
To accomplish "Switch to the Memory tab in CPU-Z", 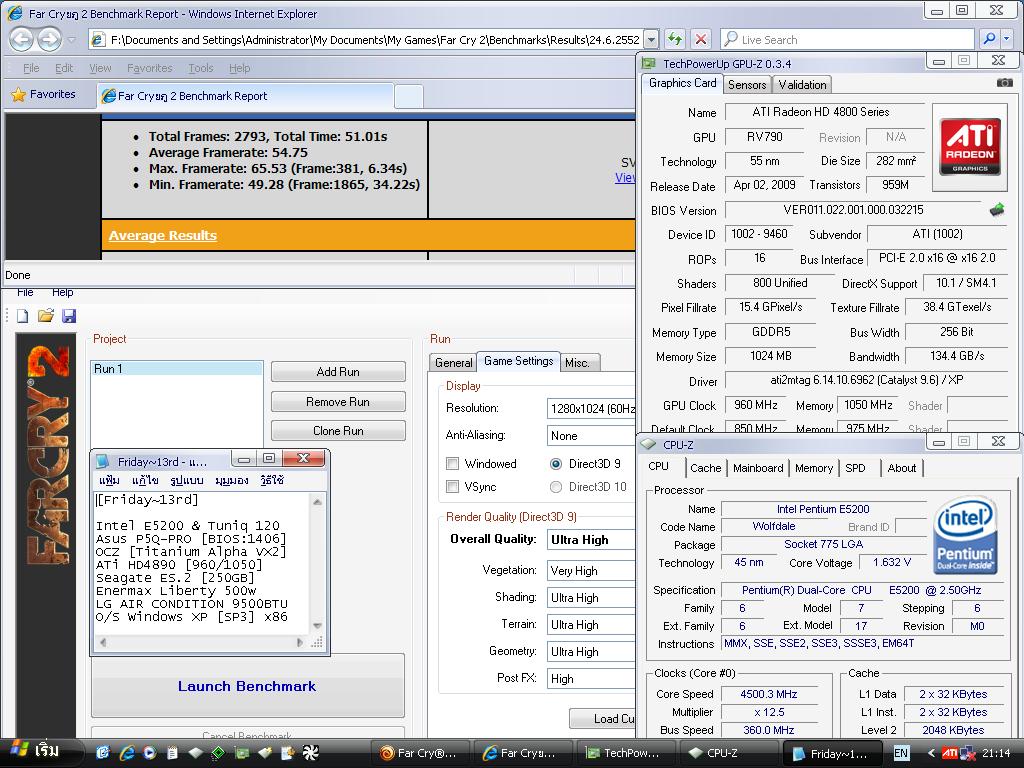I will 813,468.
